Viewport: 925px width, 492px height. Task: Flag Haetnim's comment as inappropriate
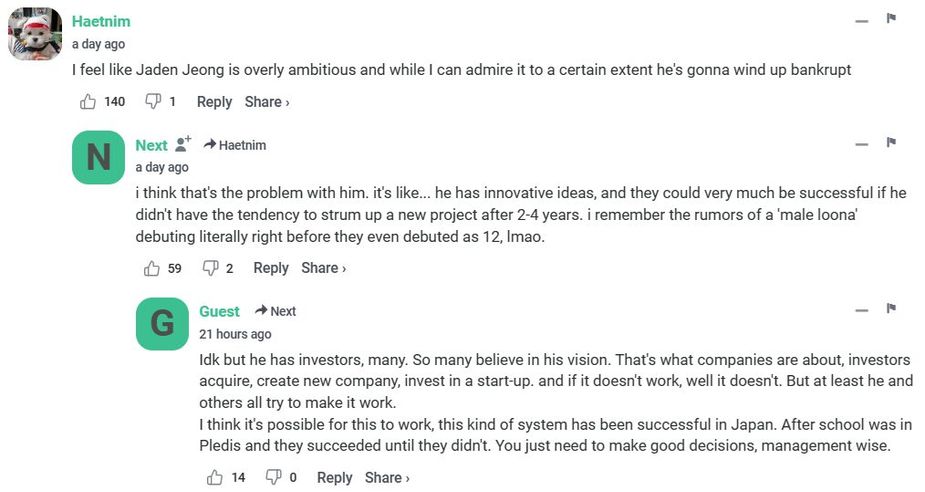click(x=891, y=19)
